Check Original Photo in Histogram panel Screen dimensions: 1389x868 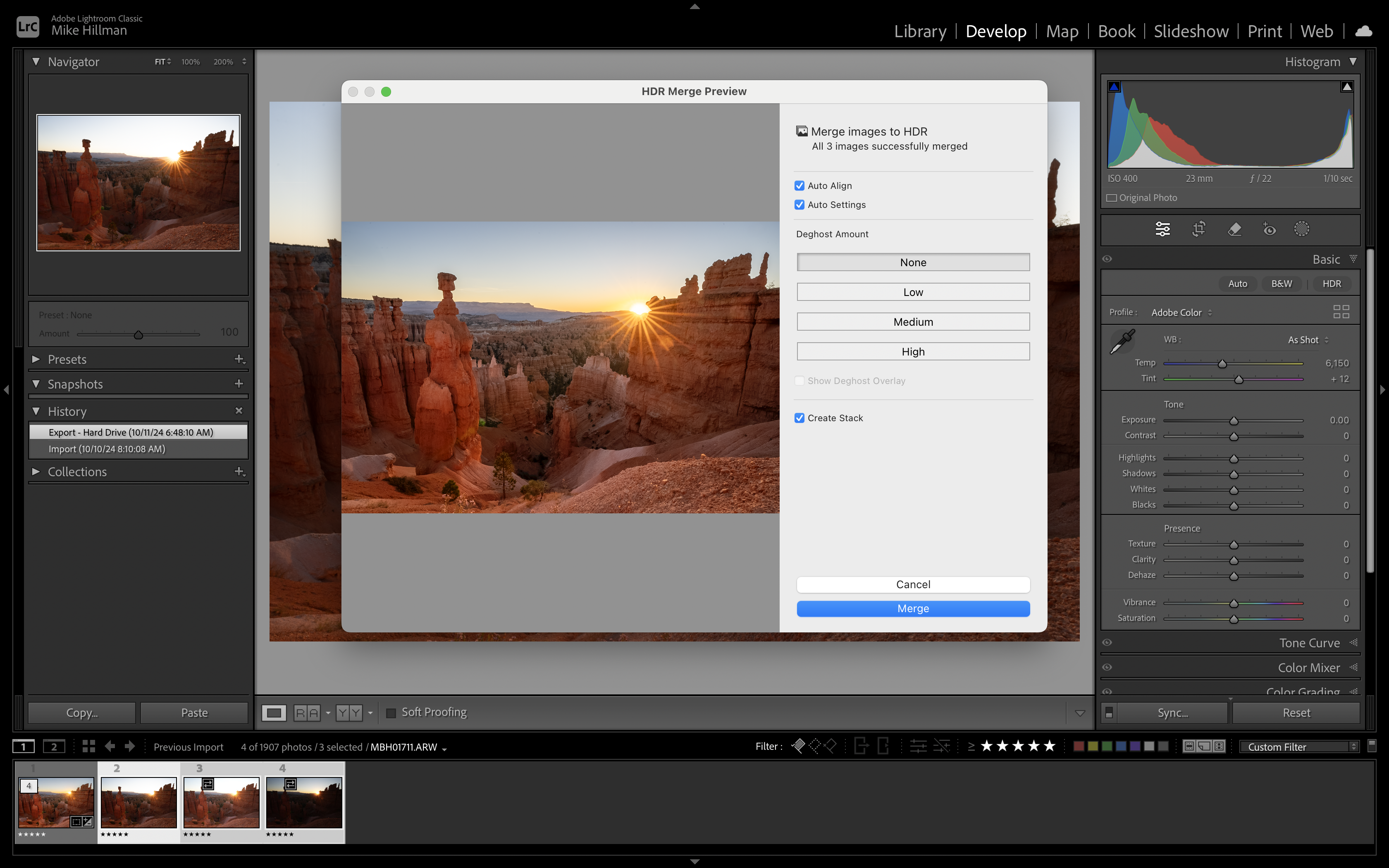pos(1112,198)
